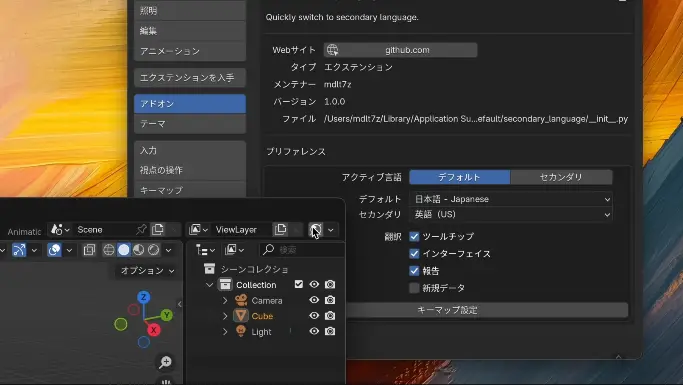Click the Z axis gizmo ball
This screenshot has width=683, height=385.
(x=144, y=297)
